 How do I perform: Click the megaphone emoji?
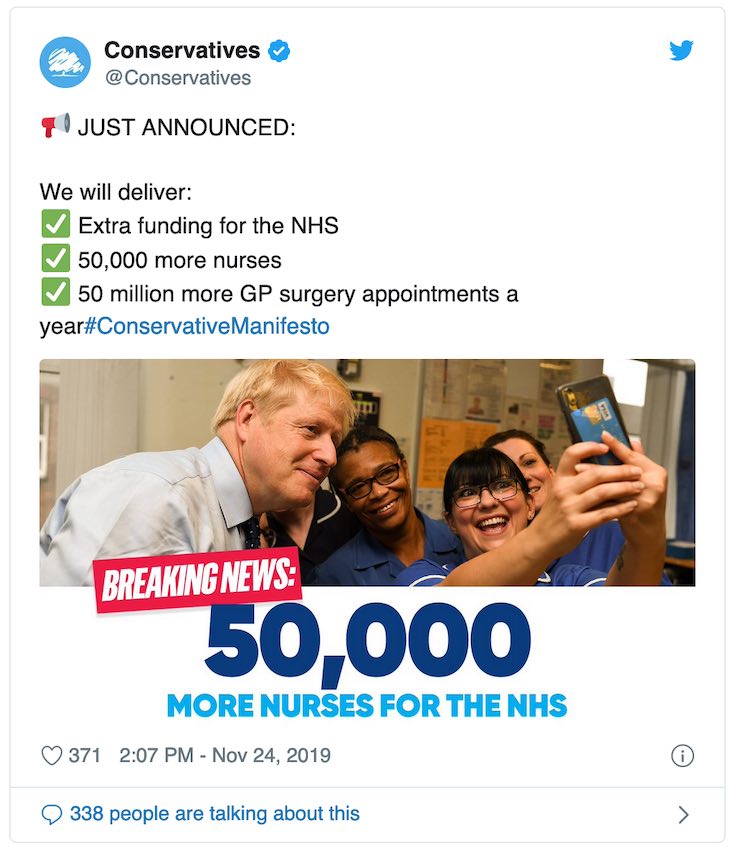pyautogui.click(x=55, y=127)
